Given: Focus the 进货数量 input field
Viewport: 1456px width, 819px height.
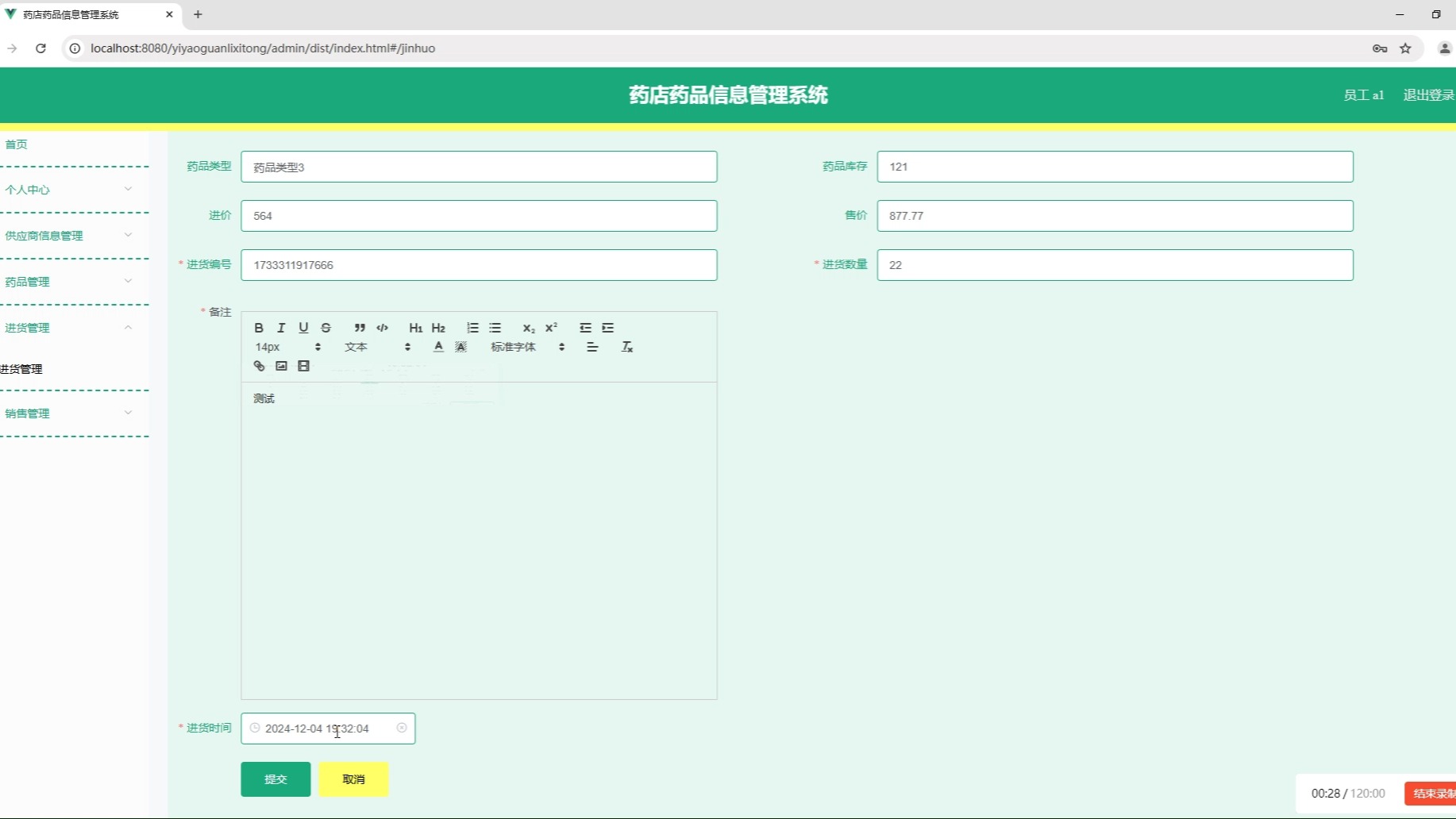Looking at the screenshot, I should coord(1115,265).
